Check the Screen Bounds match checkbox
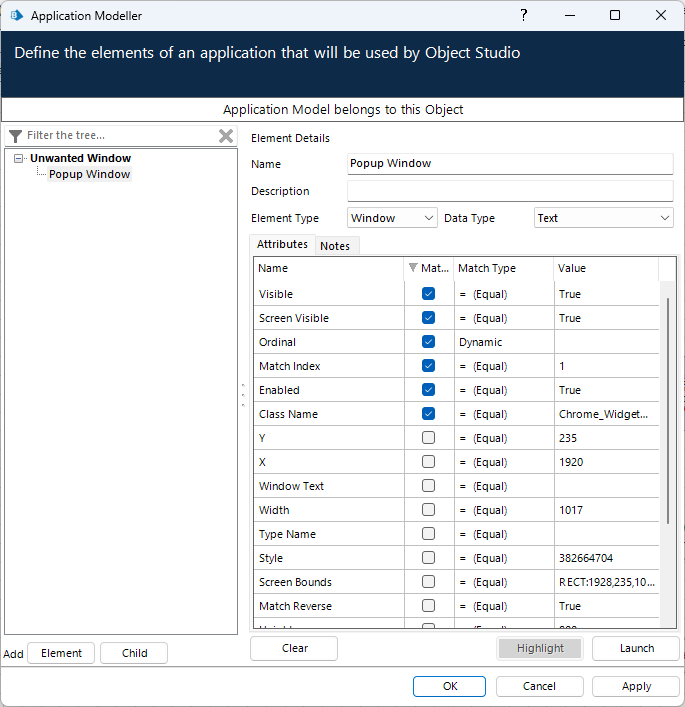685x707 pixels. point(428,582)
